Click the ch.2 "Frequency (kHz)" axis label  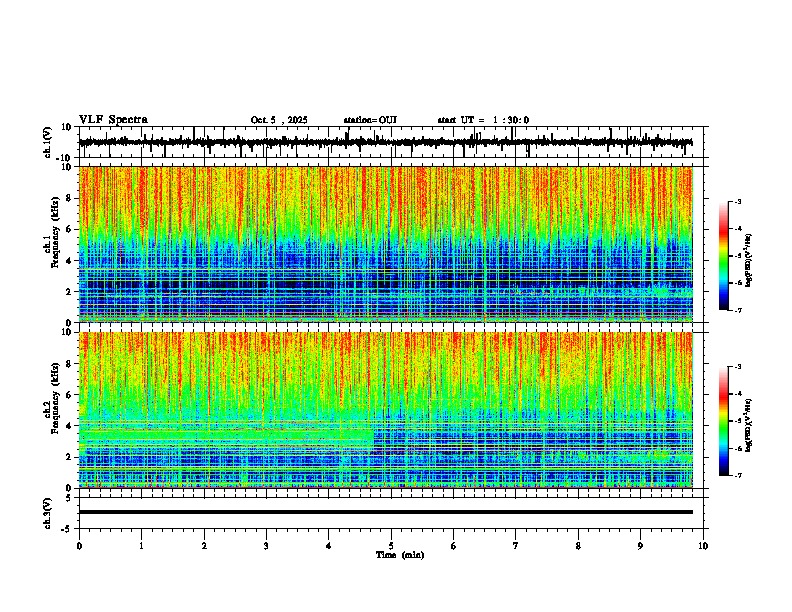[x=55, y=398]
